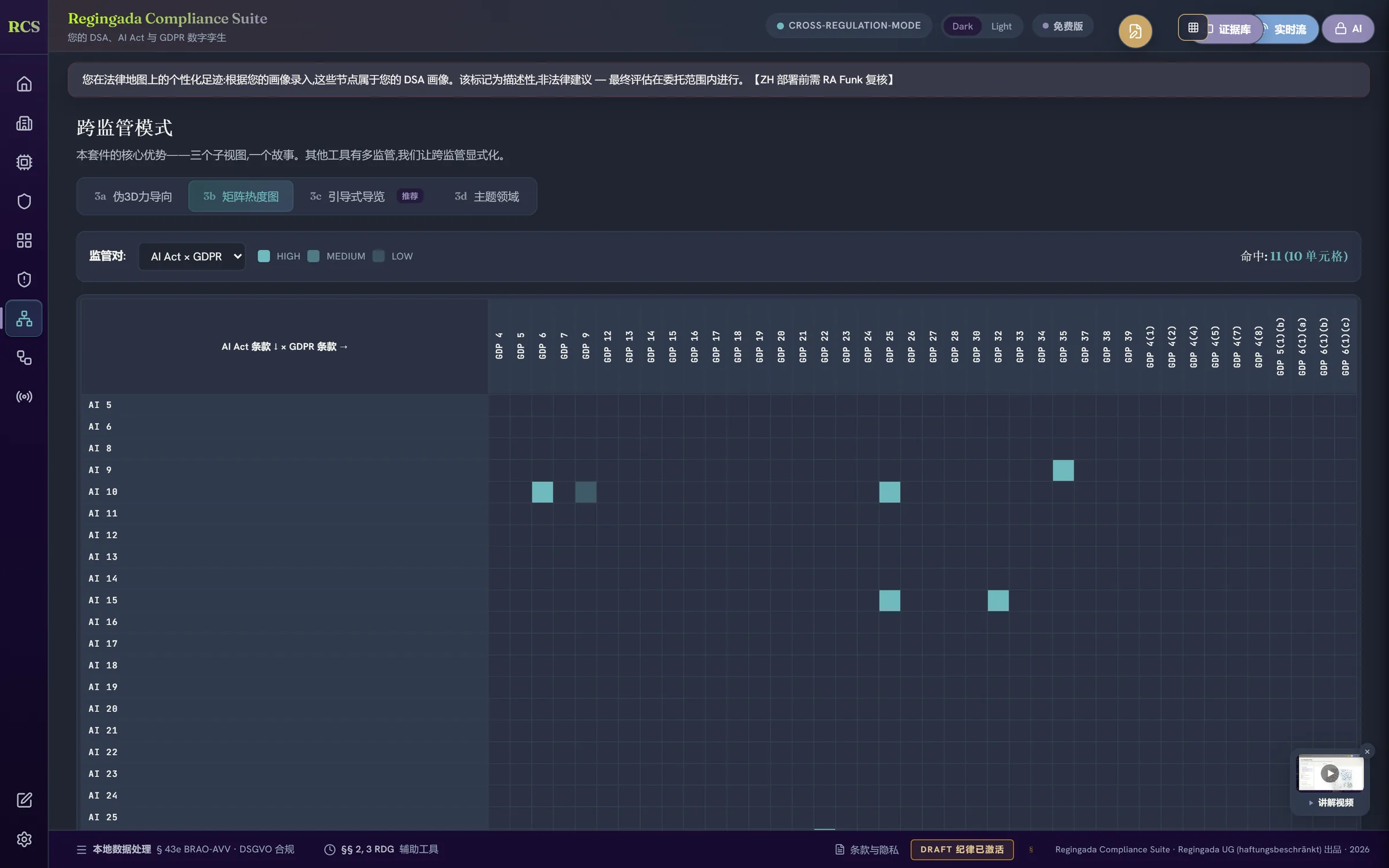Play the 讲解视频 tutorial video
The image size is (1389, 868).
[x=1330, y=773]
